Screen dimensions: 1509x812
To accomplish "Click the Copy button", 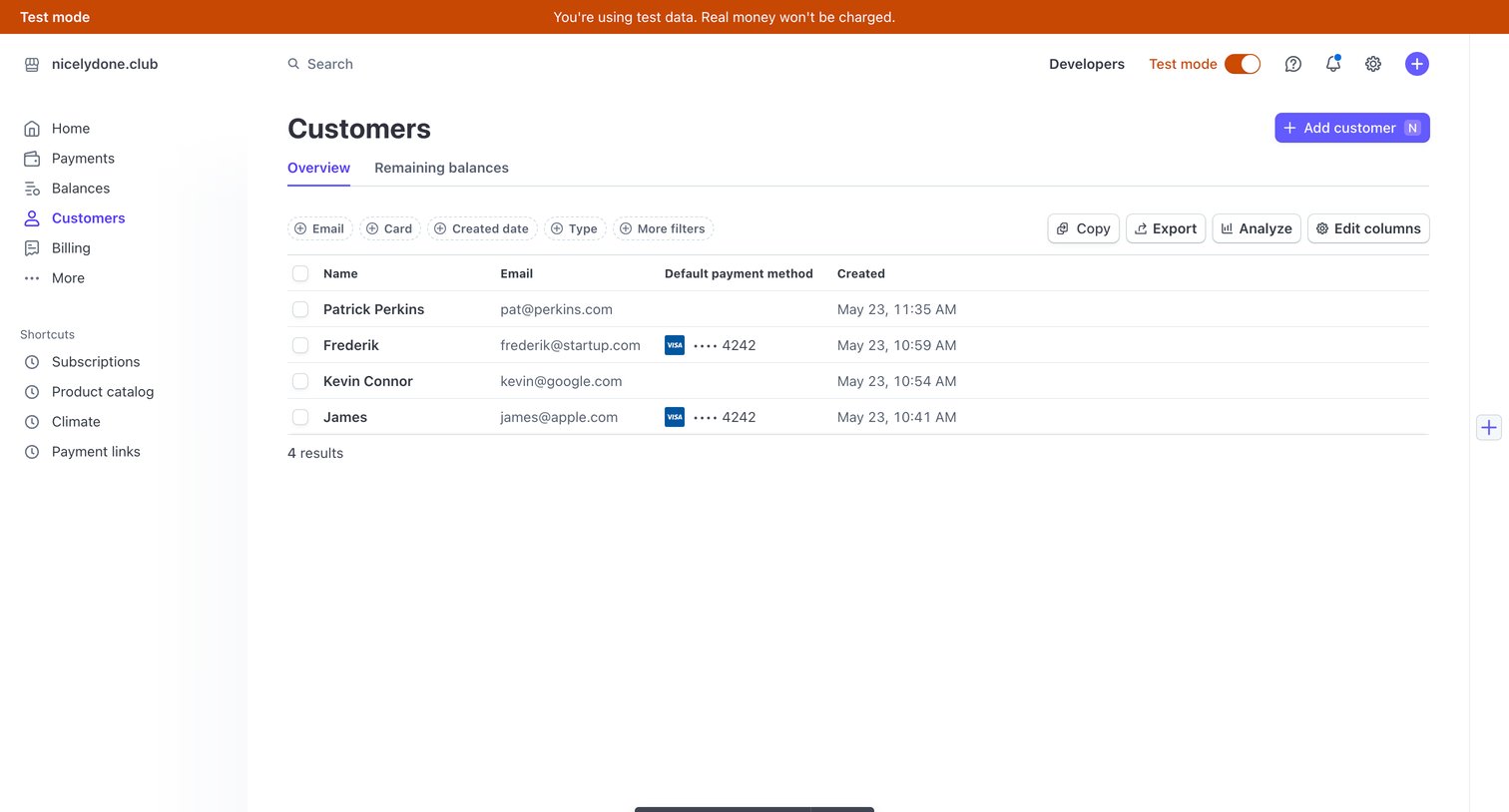I will [x=1084, y=228].
